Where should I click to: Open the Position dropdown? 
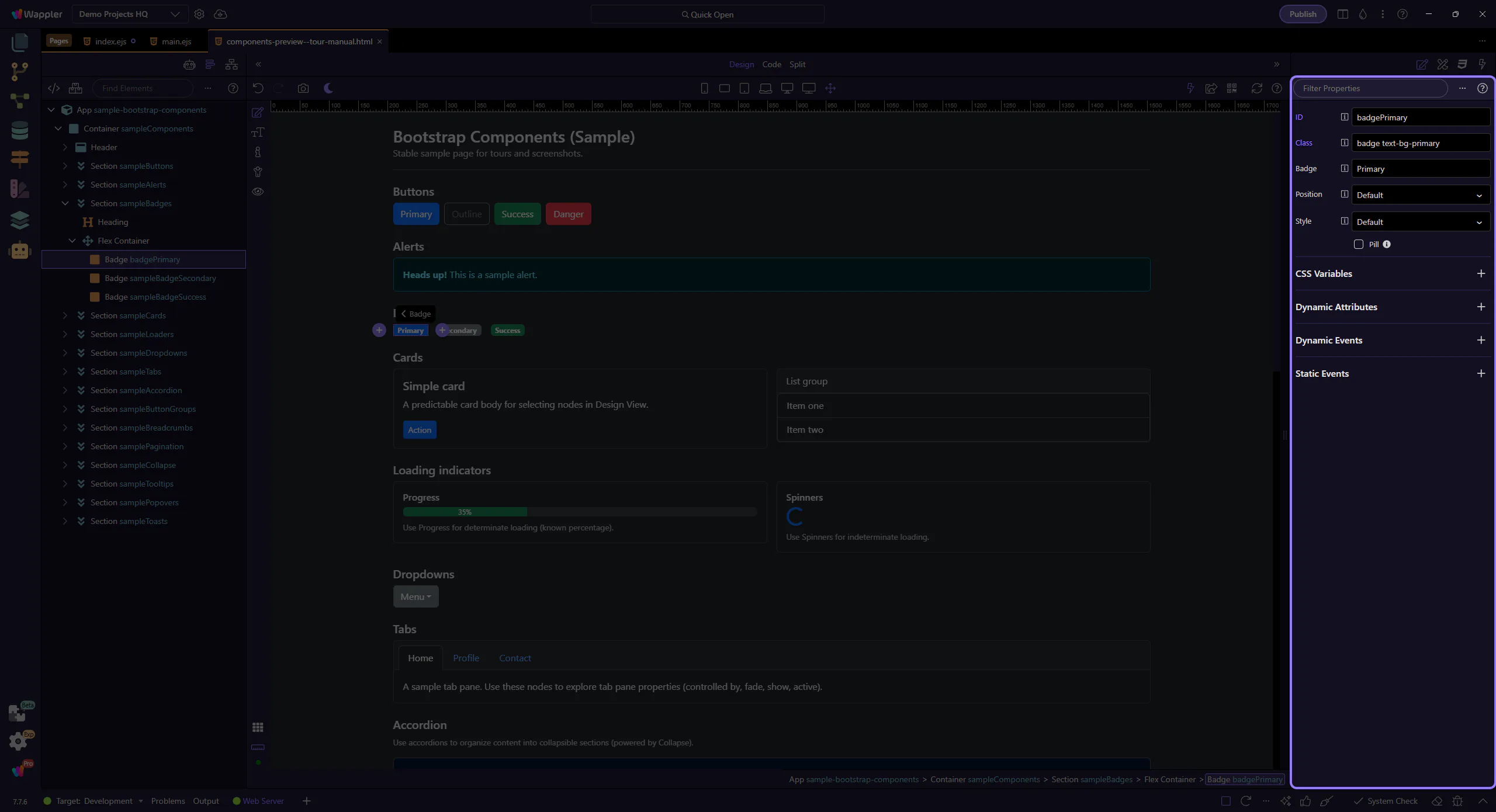(x=1420, y=195)
